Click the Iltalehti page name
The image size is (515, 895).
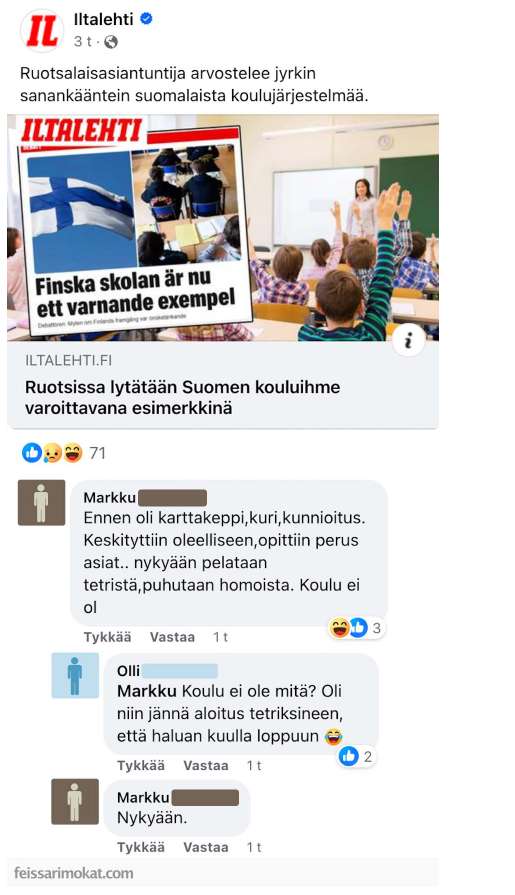pyautogui.click(x=103, y=19)
